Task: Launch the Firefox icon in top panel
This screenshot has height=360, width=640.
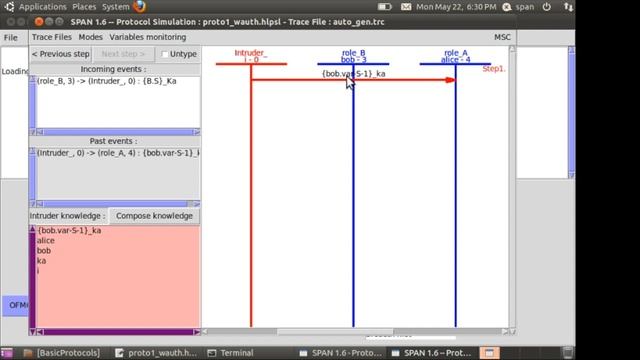Action: click(140, 6)
